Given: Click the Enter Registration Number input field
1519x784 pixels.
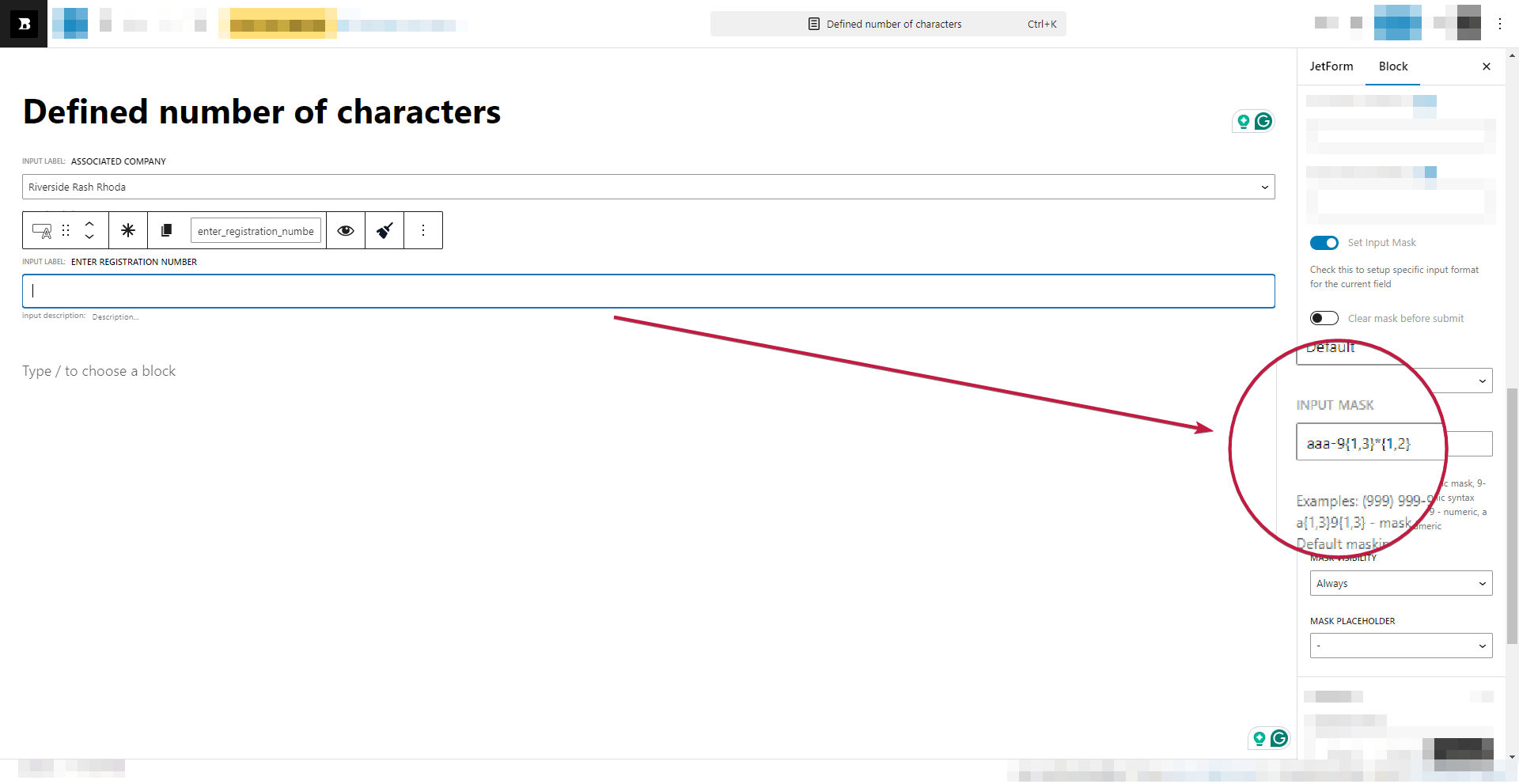Looking at the screenshot, I should click(x=648, y=291).
